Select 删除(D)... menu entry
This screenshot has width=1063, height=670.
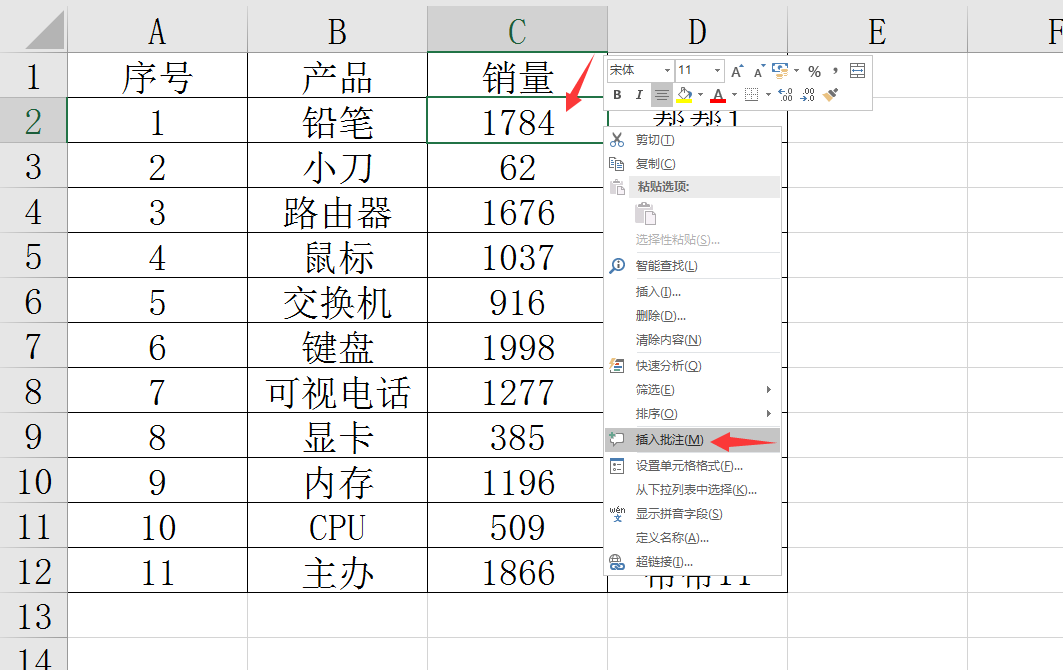tap(692, 315)
